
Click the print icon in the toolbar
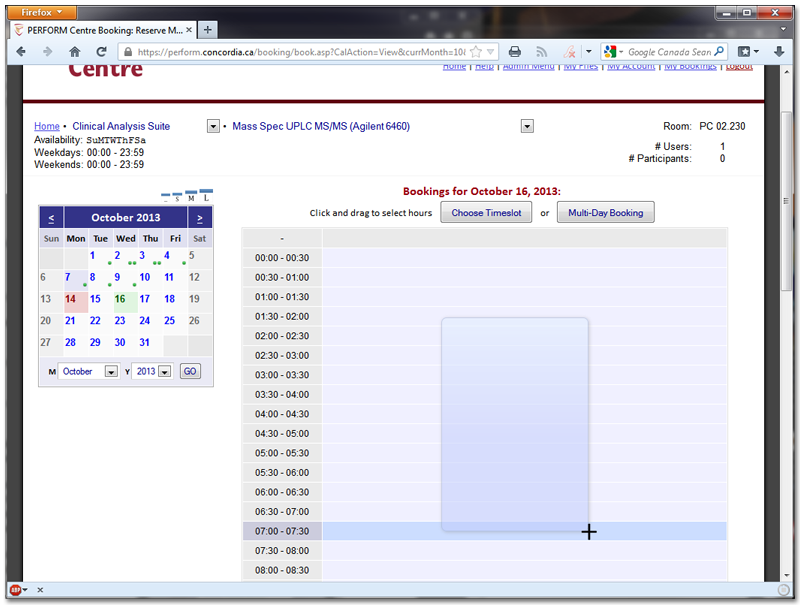[x=515, y=52]
